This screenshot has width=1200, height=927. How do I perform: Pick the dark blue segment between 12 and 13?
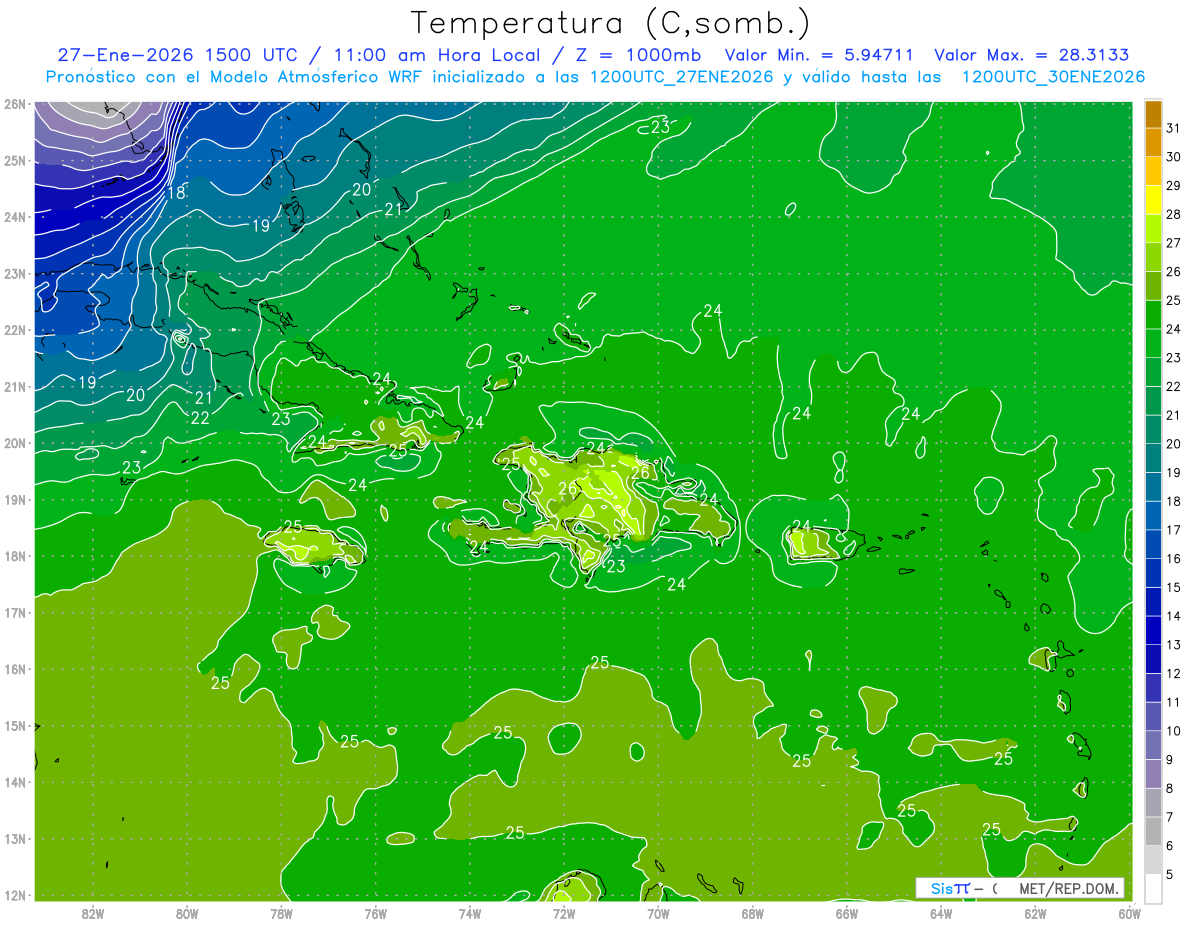click(1153, 659)
